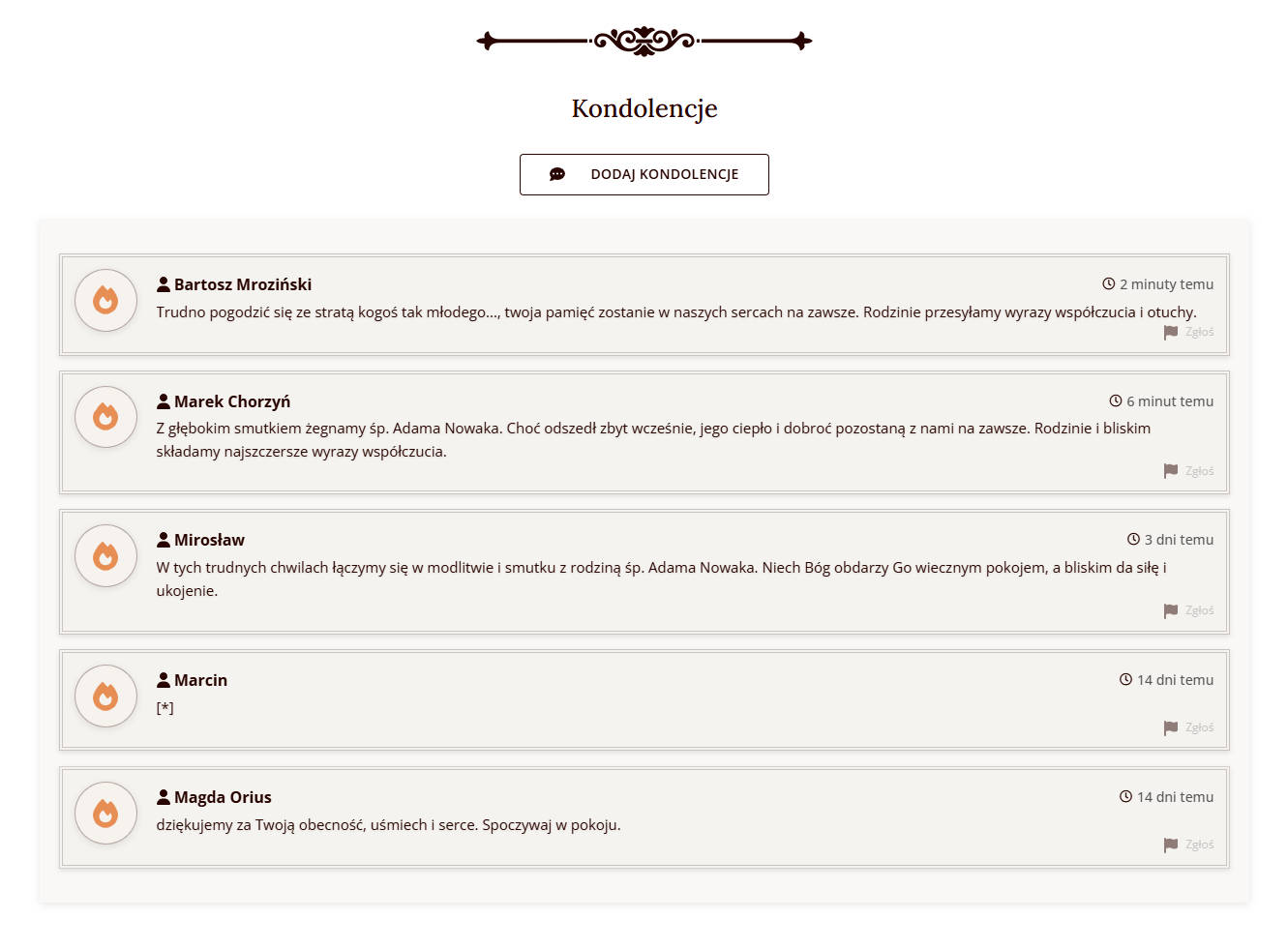Click the flame avatar beside Mirosław

(105, 555)
